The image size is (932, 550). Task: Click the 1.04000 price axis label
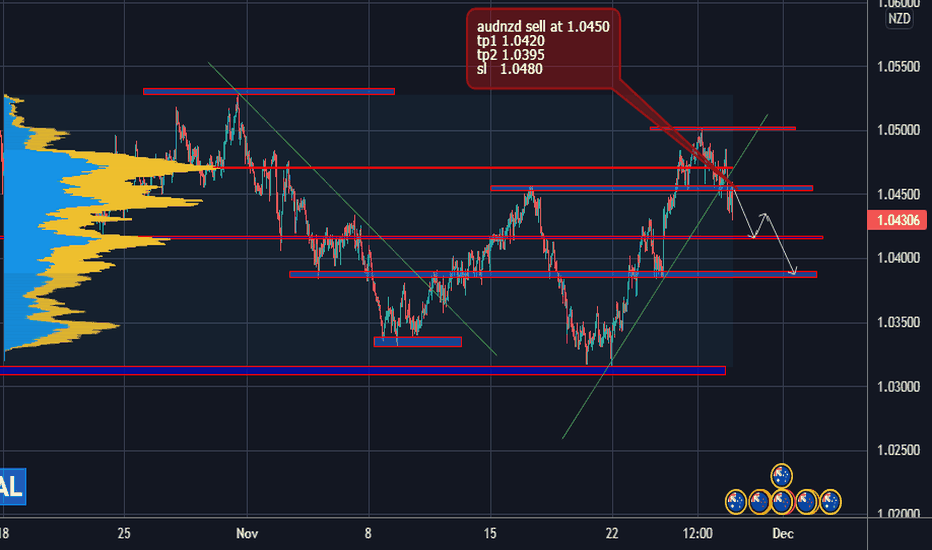coord(898,258)
